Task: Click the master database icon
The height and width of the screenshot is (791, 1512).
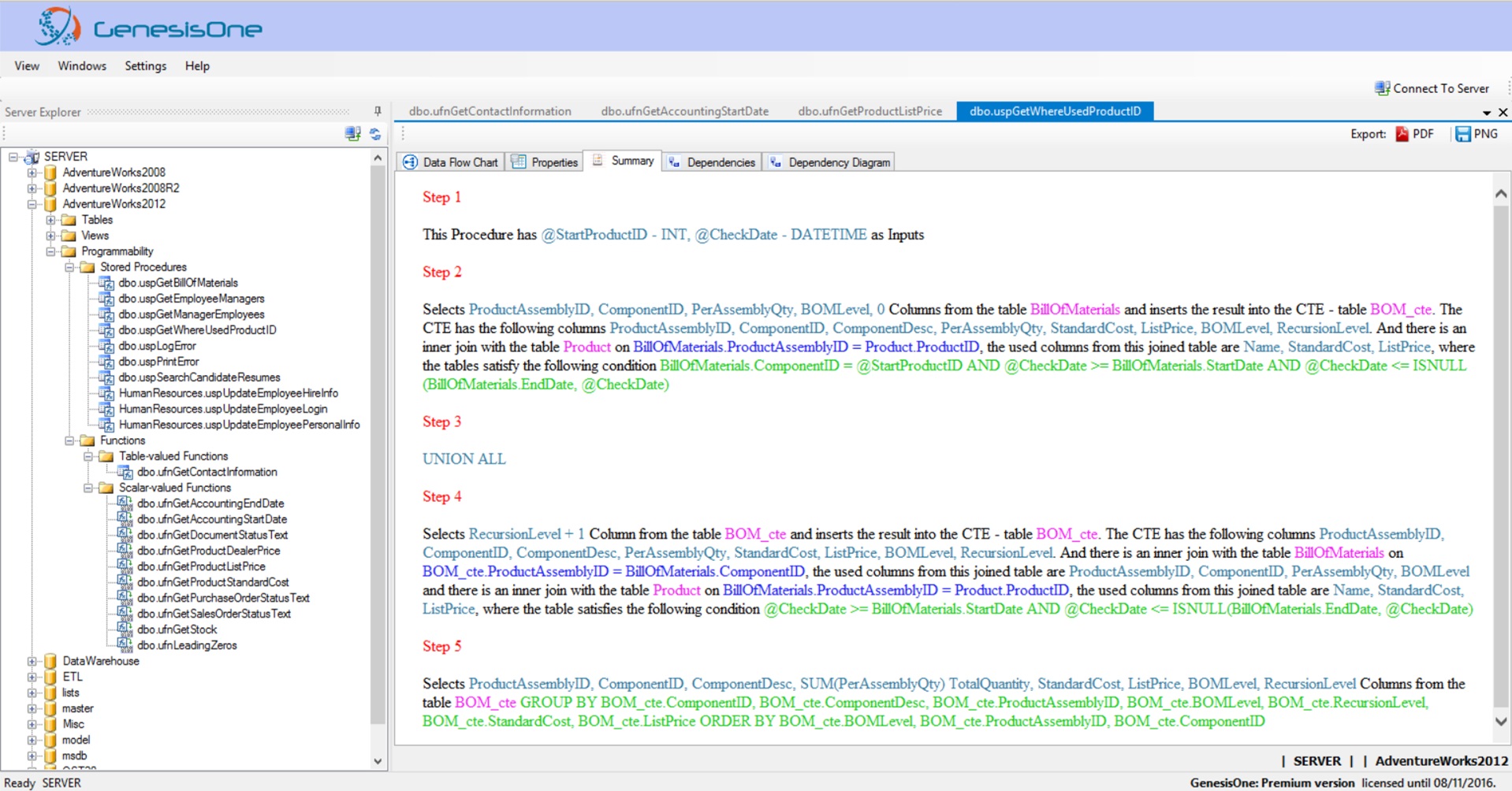Action: click(50, 708)
